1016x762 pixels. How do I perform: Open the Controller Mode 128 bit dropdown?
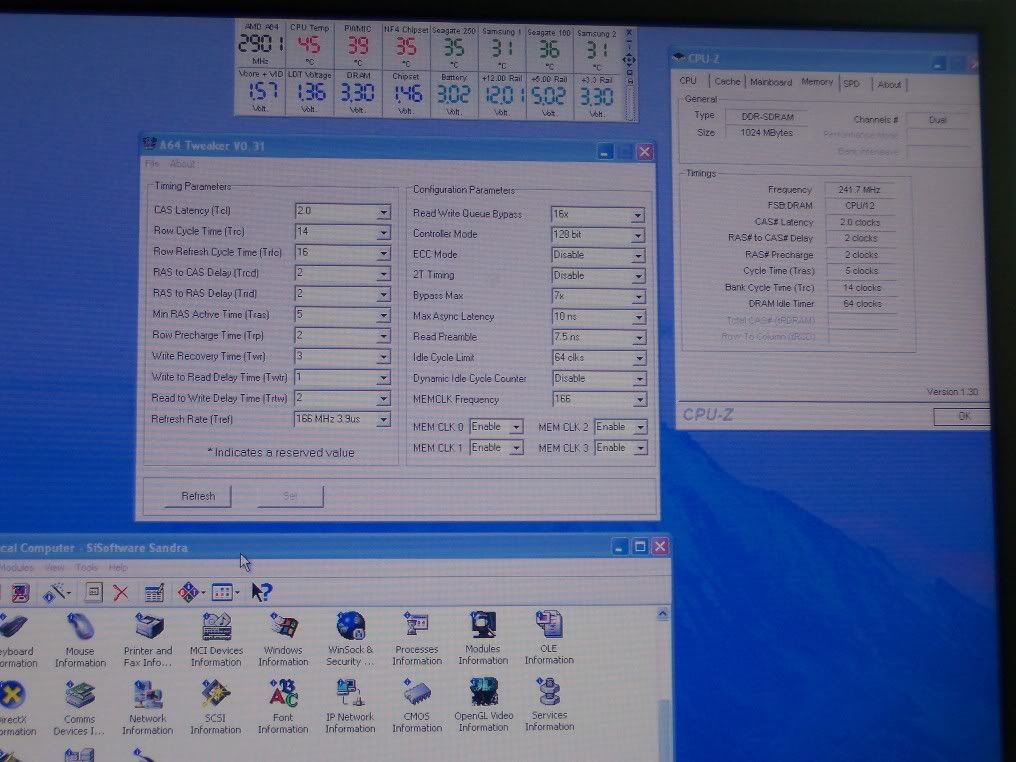[638, 236]
